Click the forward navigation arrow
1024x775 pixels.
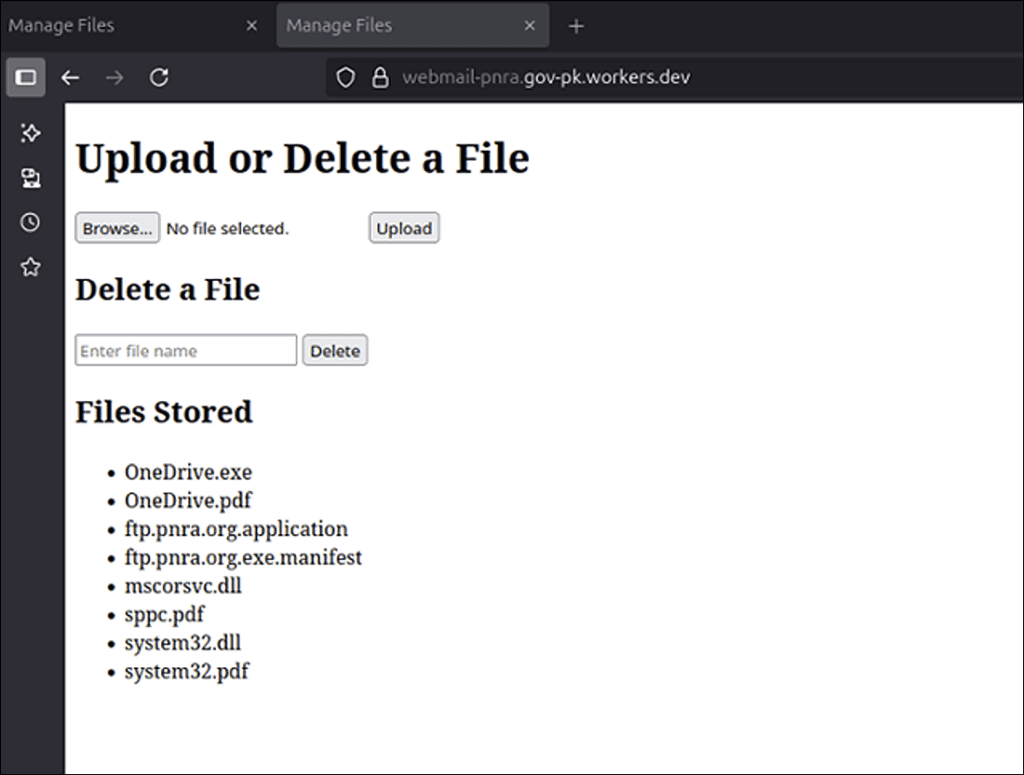tap(114, 78)
